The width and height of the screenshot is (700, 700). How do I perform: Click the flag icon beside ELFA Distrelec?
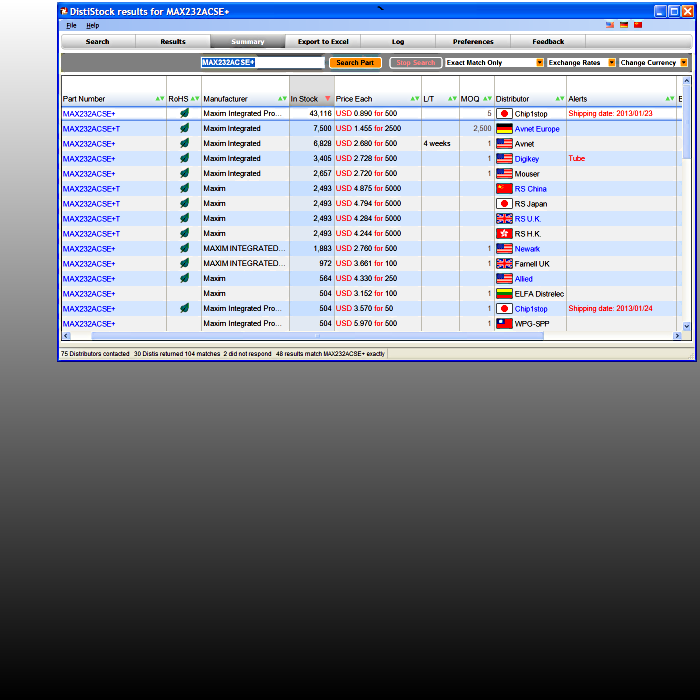click(x=504, y=294)
